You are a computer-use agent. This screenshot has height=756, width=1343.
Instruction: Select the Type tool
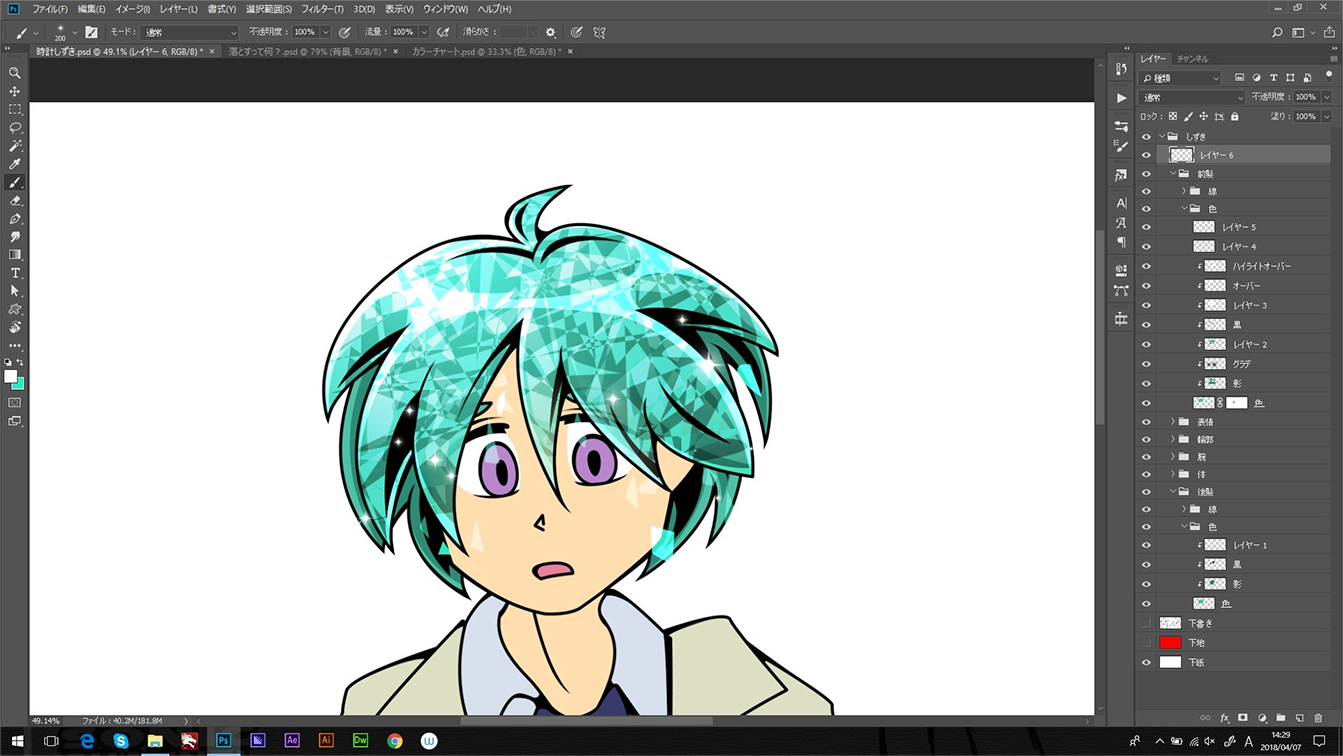tap(14, 273)
